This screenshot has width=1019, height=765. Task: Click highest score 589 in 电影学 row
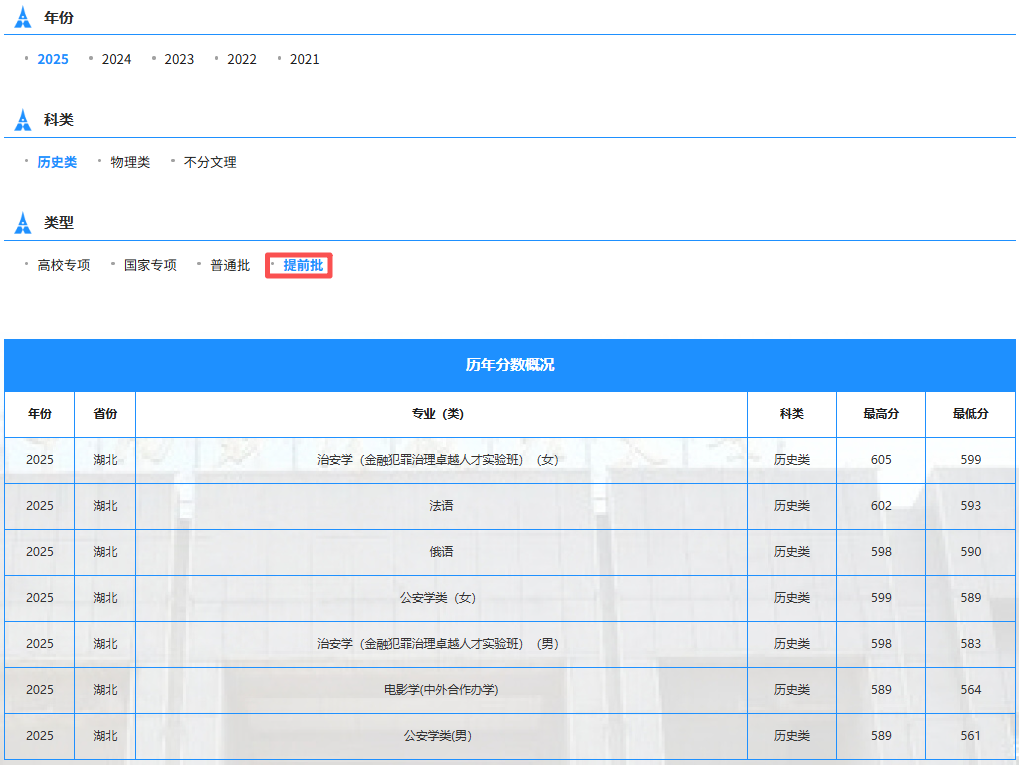pos(881,691)
